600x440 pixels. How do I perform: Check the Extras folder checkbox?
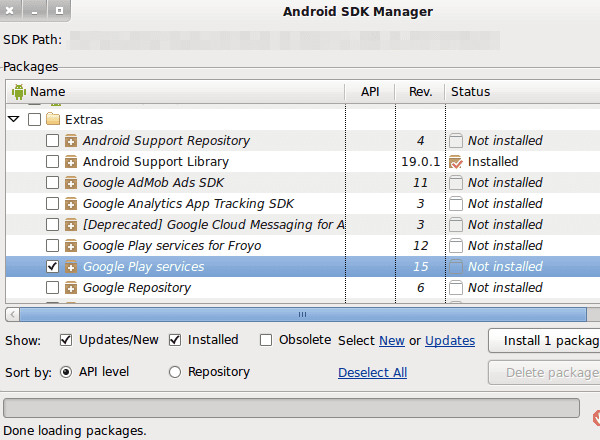click(34, 119)
